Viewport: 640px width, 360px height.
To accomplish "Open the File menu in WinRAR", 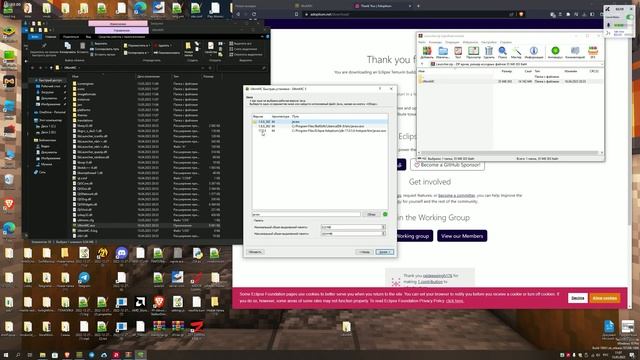I will point(422,42).
